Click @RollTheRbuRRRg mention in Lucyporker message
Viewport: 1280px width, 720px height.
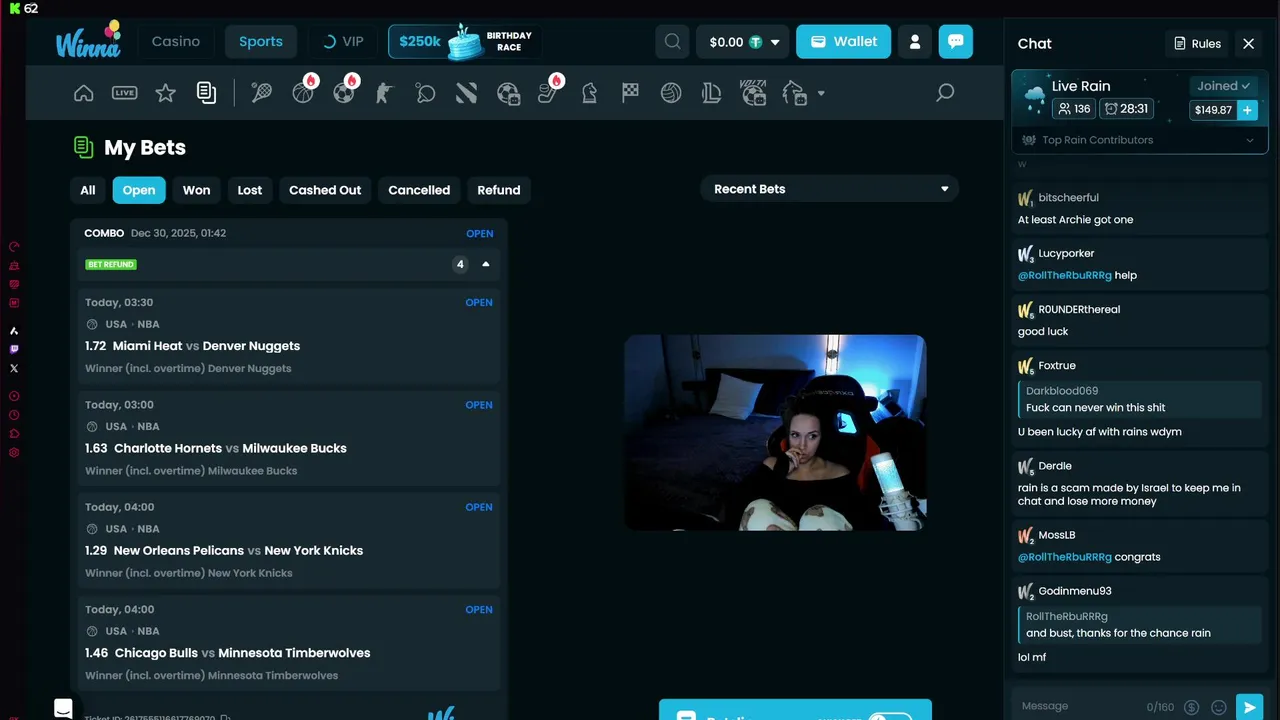tap(1064, 275)
